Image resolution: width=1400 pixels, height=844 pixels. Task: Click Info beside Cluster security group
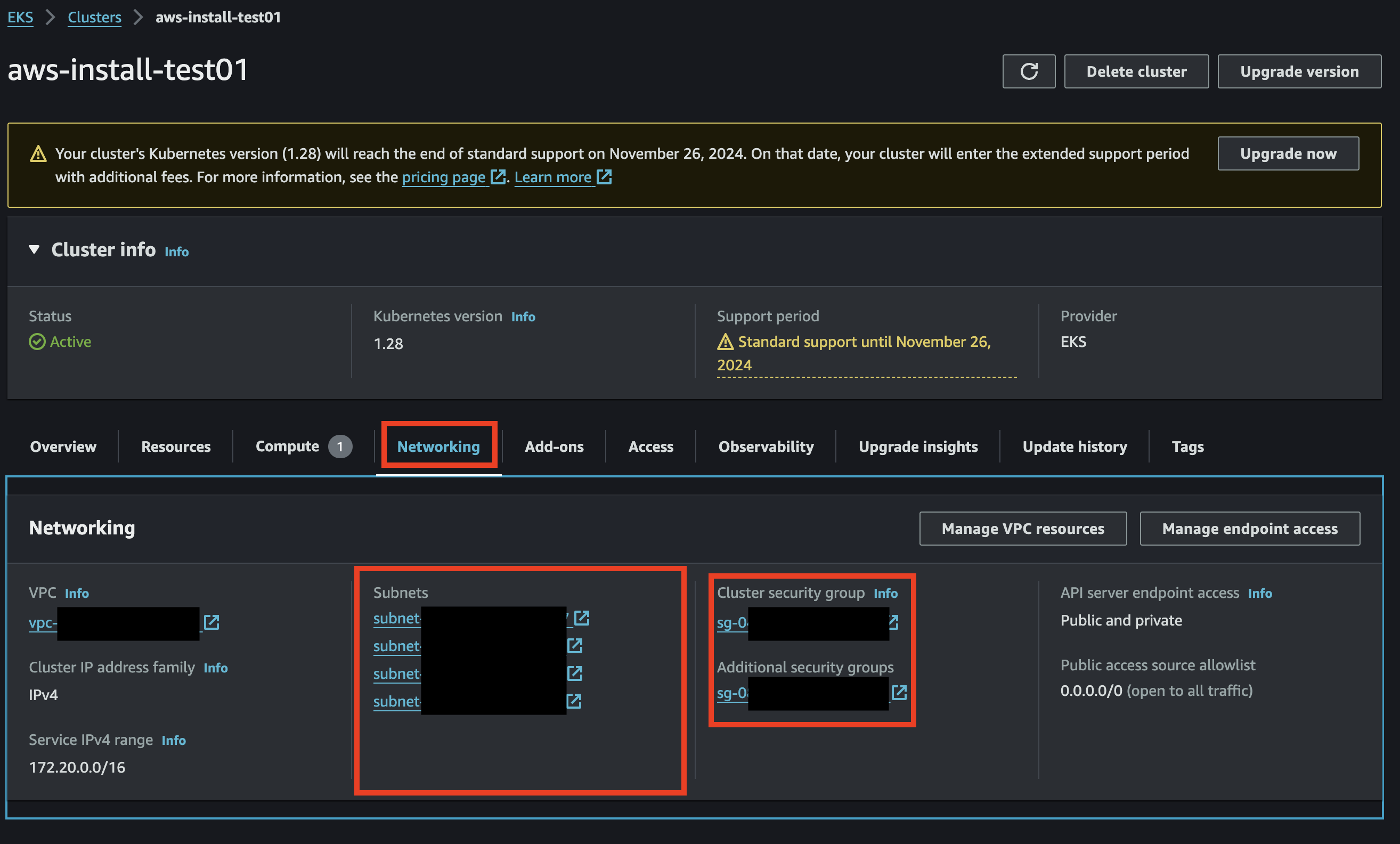point(885,593)
